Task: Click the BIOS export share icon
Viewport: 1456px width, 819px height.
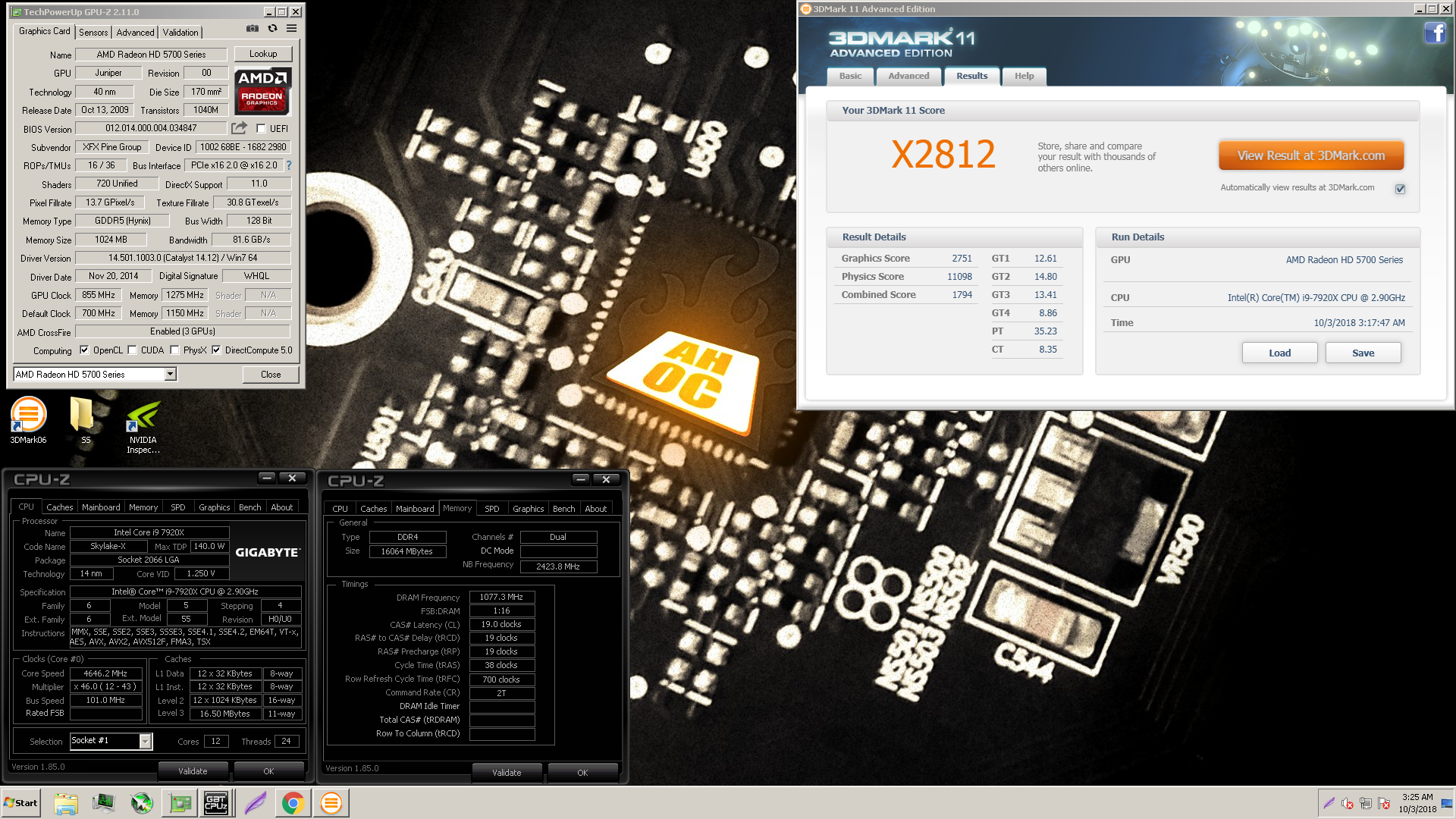Action: tap(240, 128)
